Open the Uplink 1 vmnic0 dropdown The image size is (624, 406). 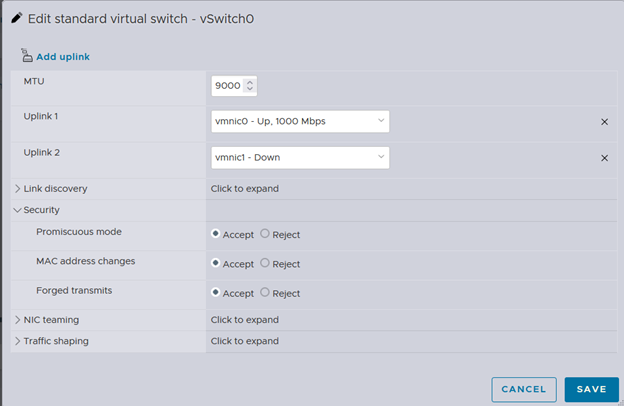tap(299, 122)
